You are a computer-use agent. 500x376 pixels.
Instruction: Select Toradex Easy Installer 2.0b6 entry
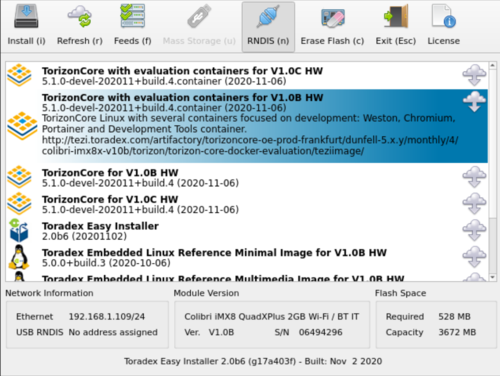pyautogui.click(x=247, y=231)
